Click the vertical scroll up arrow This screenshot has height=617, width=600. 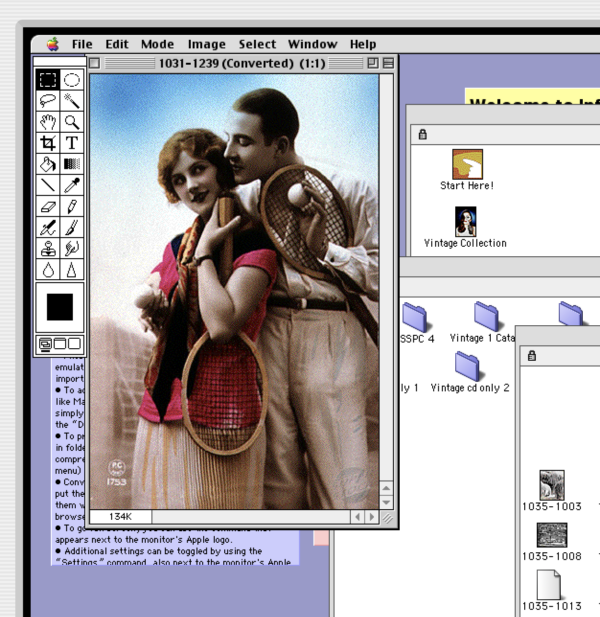click(386, 488)
